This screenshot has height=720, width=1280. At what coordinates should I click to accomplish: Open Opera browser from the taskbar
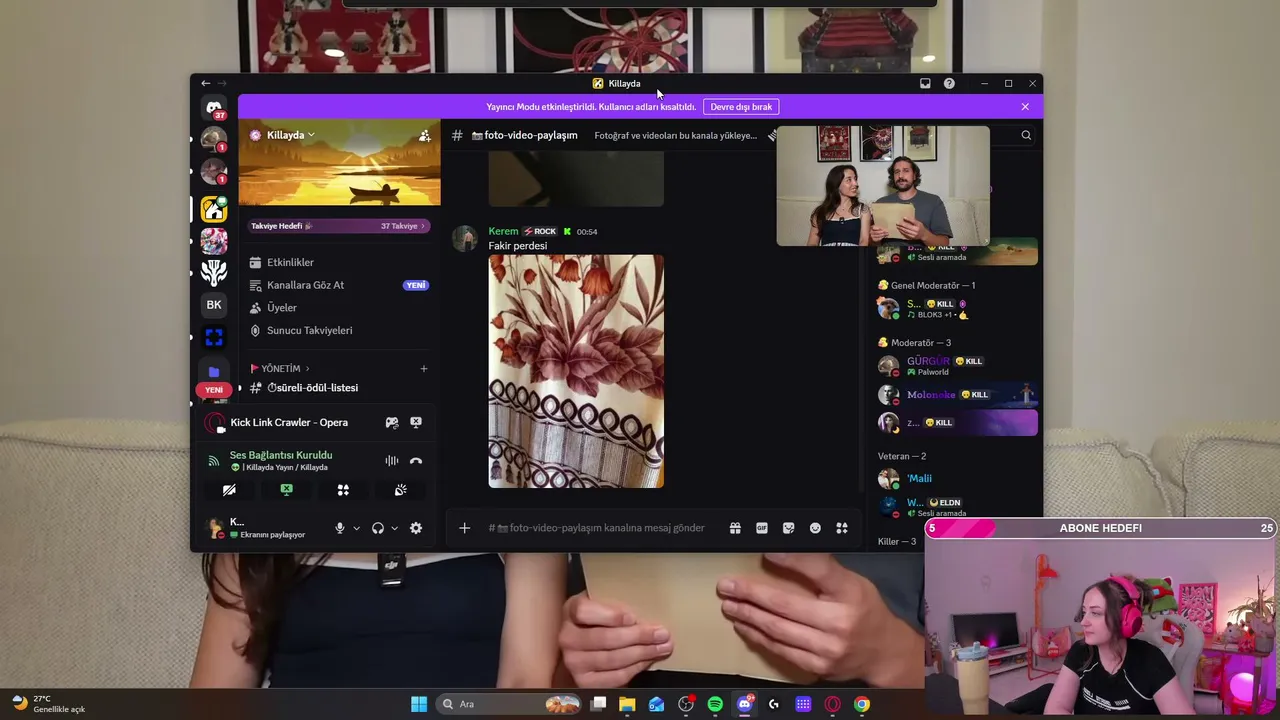tap(832, 704)
